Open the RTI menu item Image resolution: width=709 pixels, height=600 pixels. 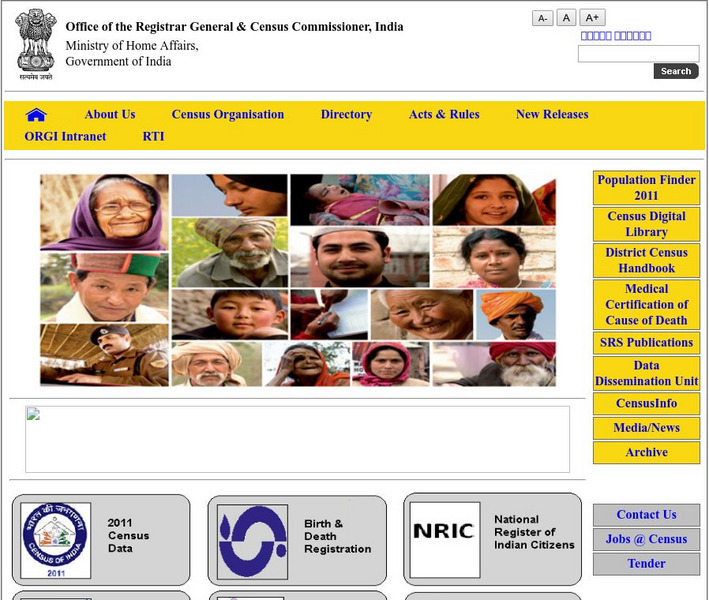pos(153,137)
